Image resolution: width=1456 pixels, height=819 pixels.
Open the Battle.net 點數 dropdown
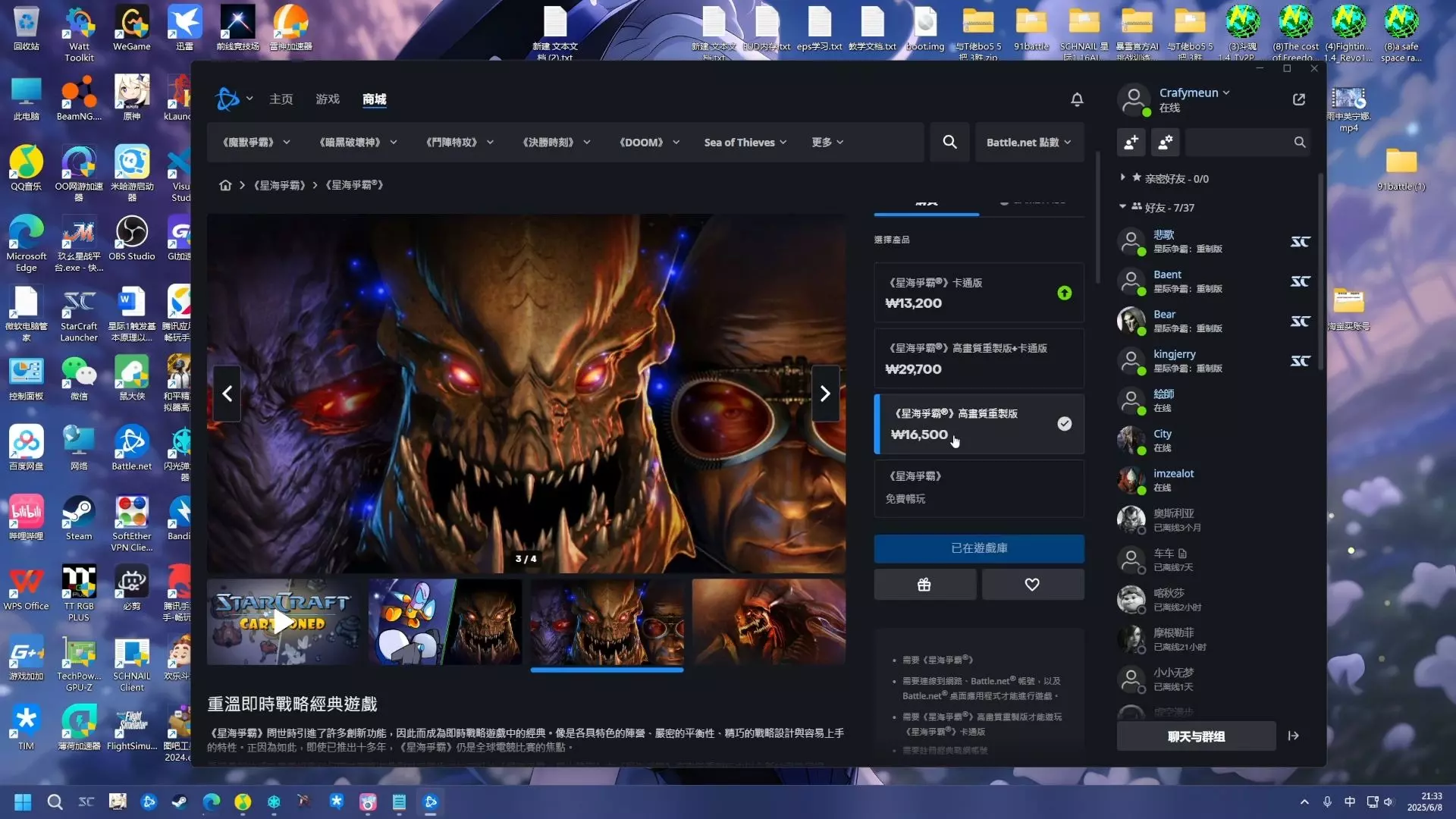pyautogui.click(x=1028, y=143)
